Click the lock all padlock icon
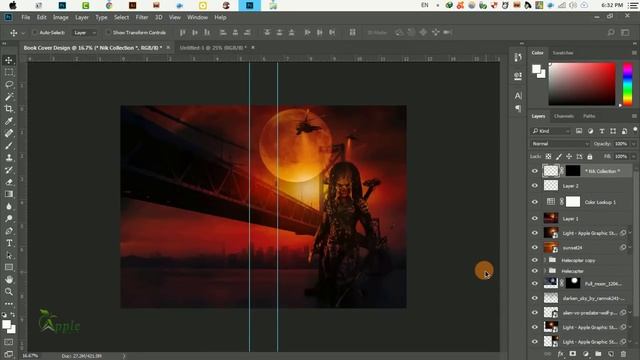Screen dimensions: 640x360 click(589, 156)
